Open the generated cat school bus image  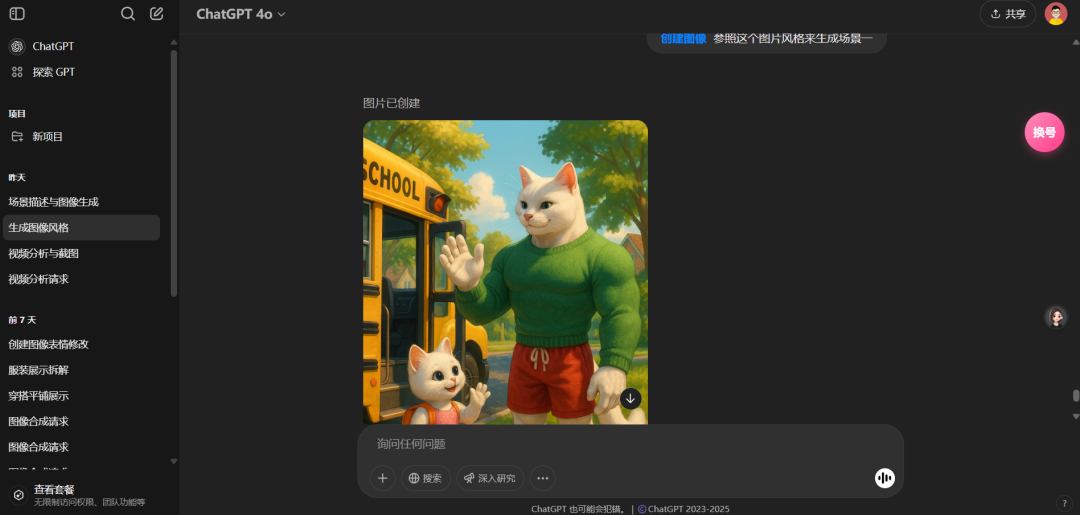506,272
